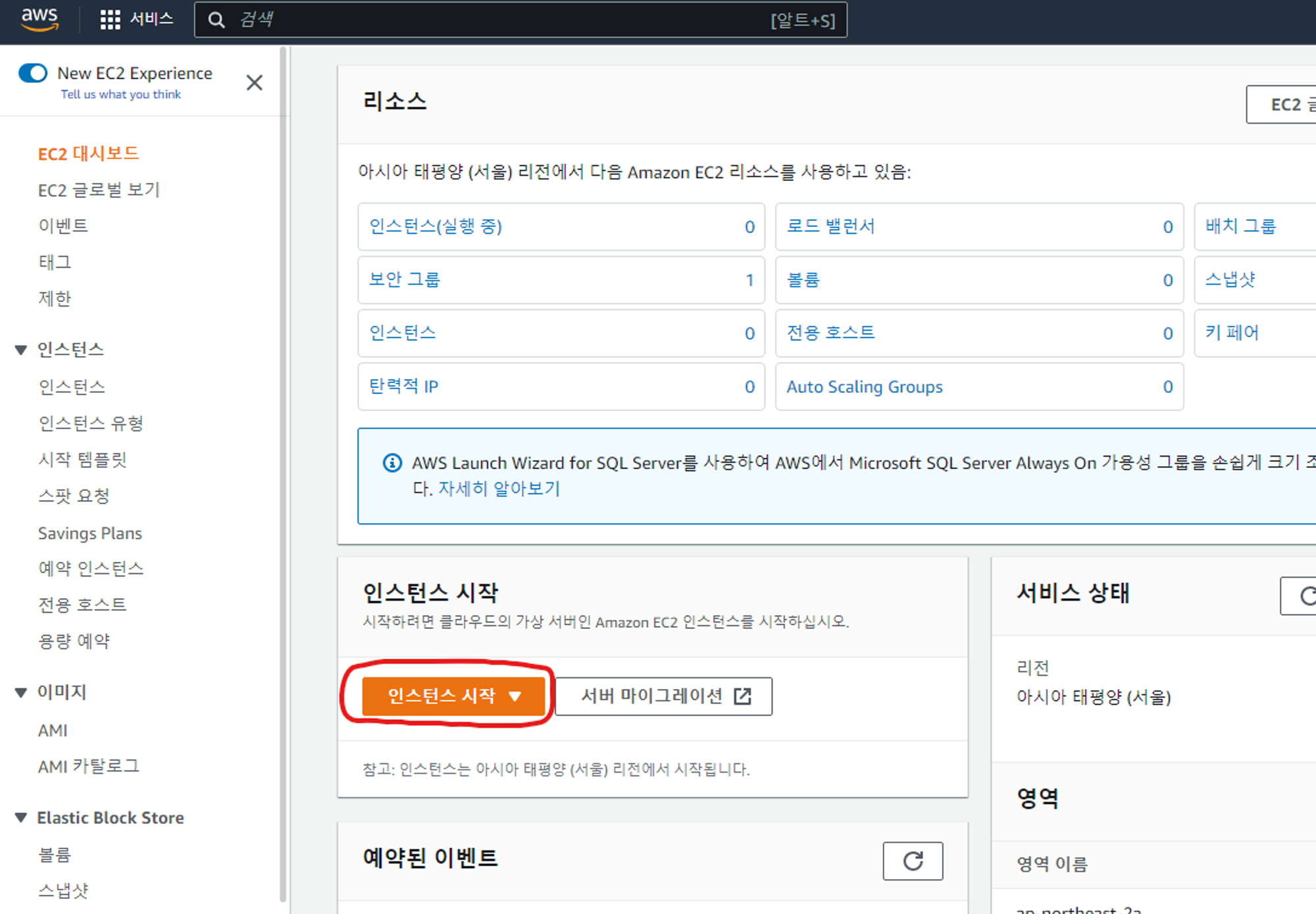This screenshot has width=1316, height=914.
Task: Open EC2 글로벌 보기 in the sidebar
Action: (x=99, y=190)
